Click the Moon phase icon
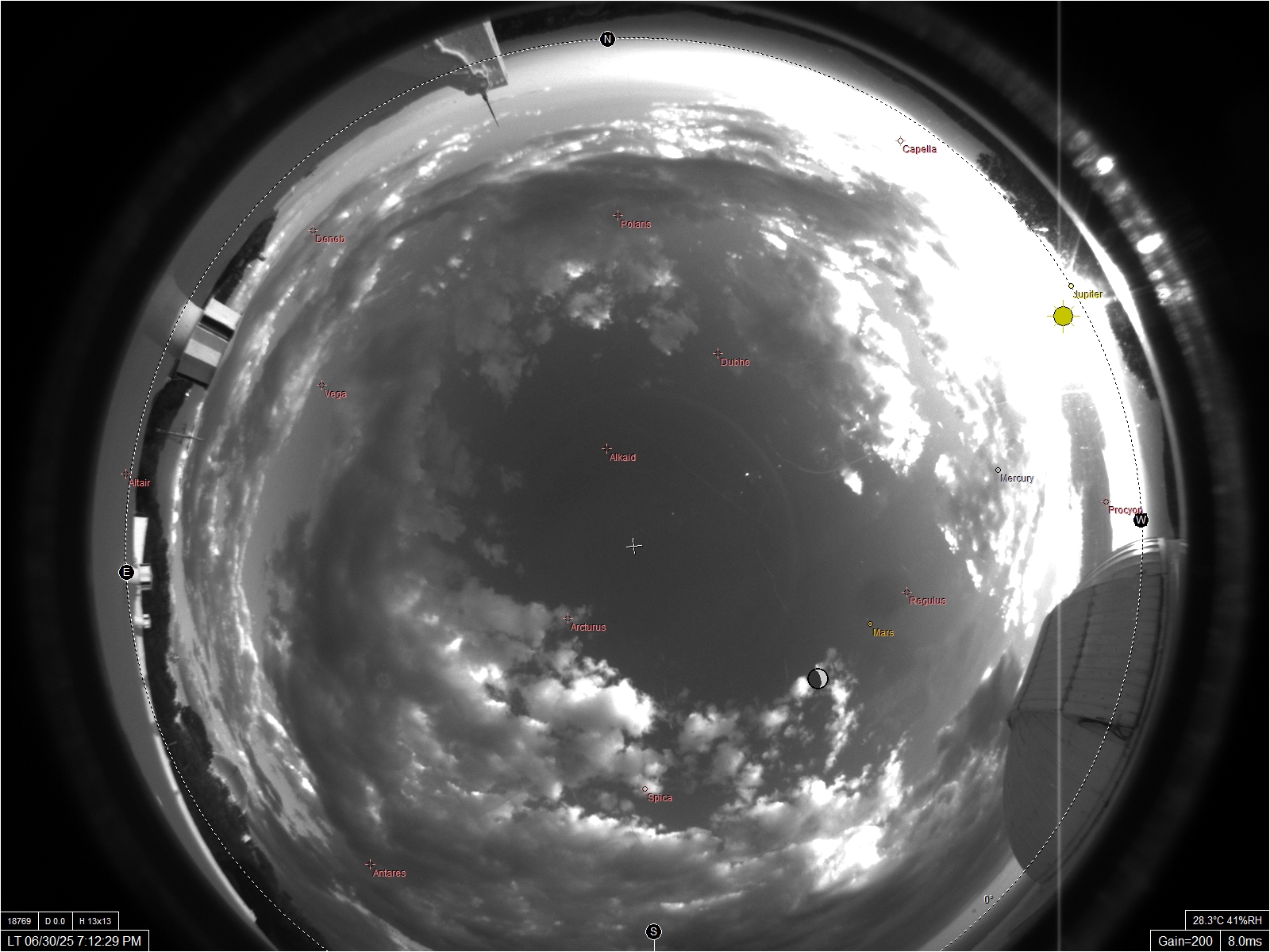The height and width of the screenshot is (952, 1270). pyautogui.click(x=818, y=678)
